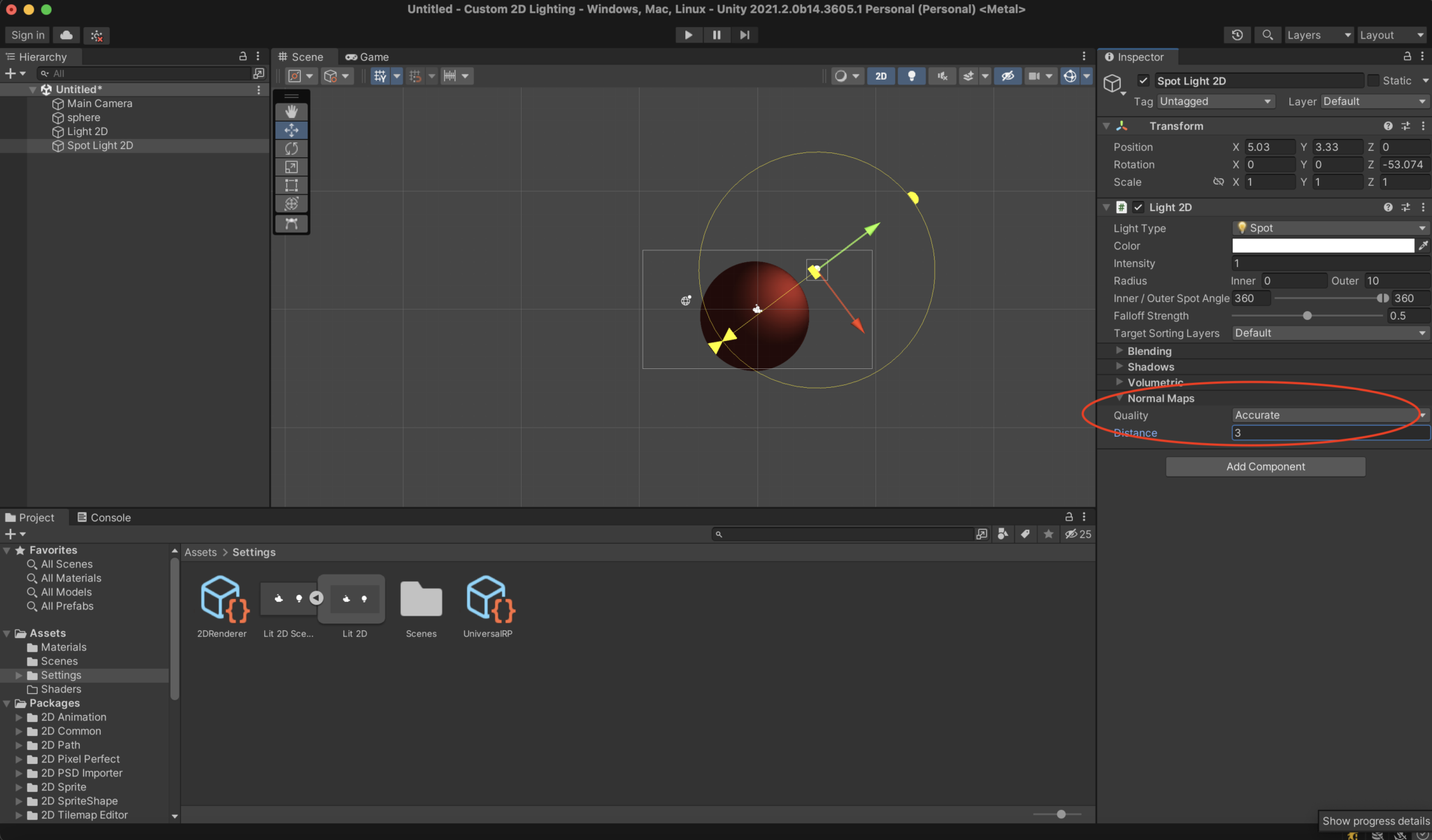Toggle scene lighting in Scene toolbar
1432x840 pixels.
pos(912,75)
